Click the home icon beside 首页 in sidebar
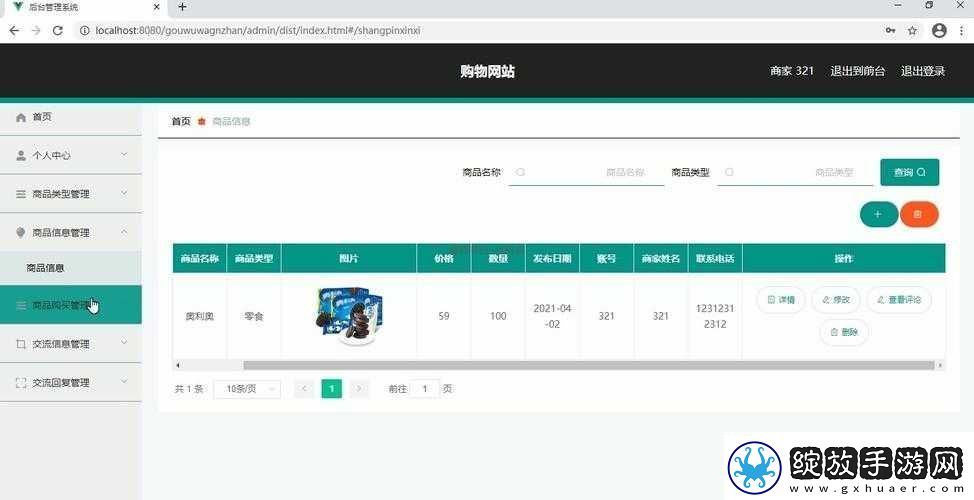 21,117
